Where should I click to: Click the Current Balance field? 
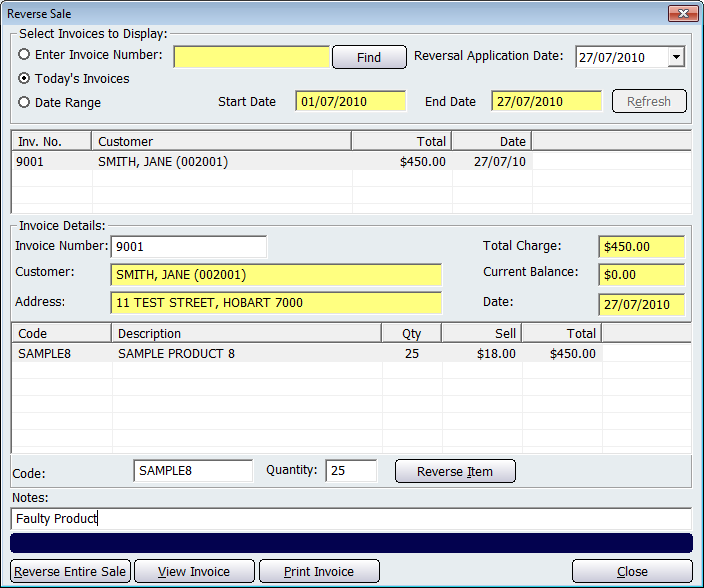pos(641,275)
